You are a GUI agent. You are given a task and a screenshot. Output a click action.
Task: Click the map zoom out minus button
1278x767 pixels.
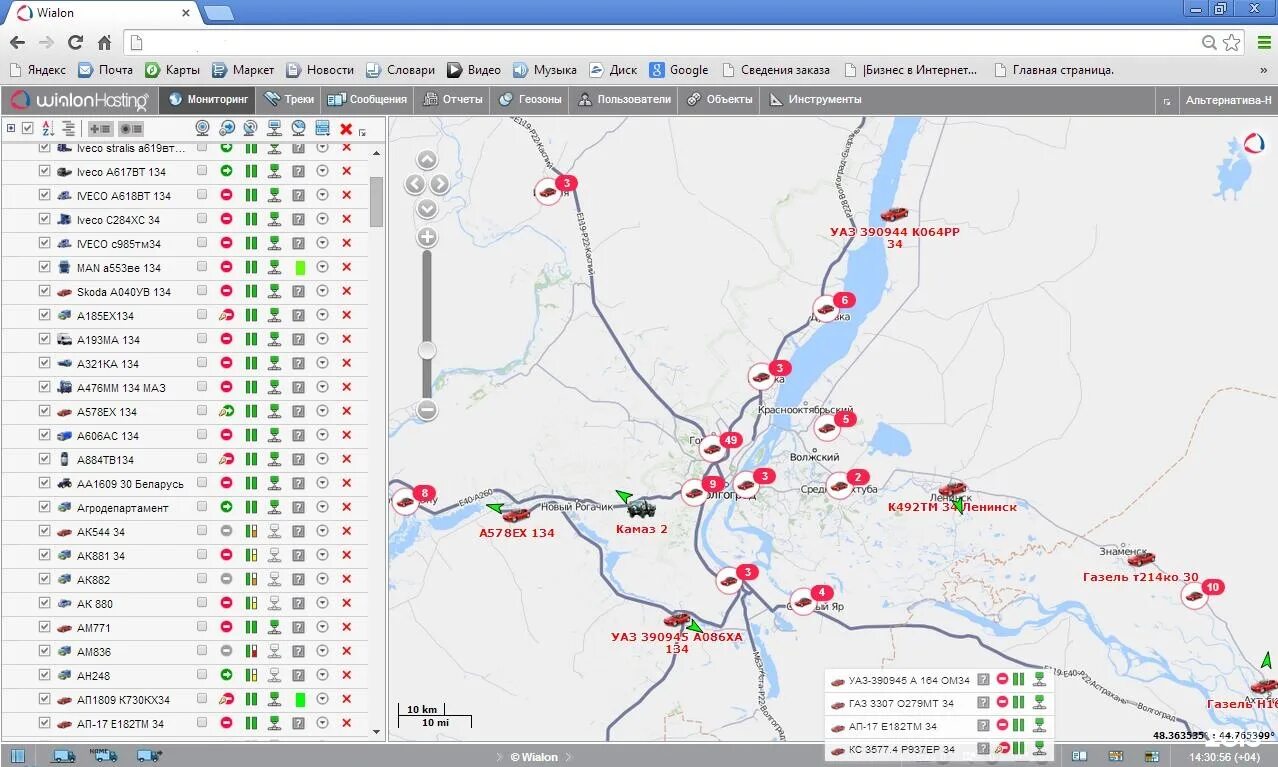coord(427,409)
